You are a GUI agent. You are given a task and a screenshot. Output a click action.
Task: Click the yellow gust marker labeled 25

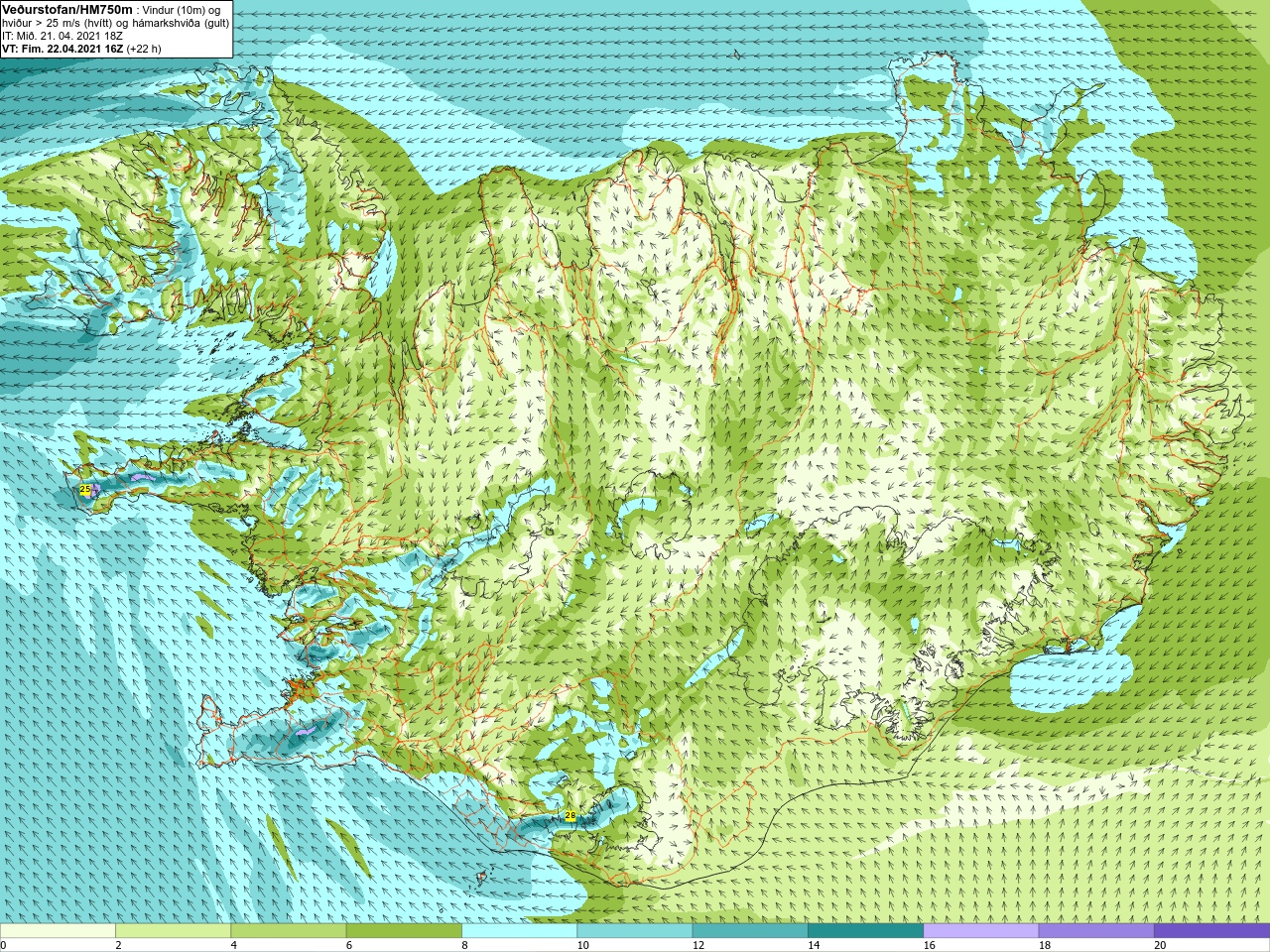coord(85,490)
